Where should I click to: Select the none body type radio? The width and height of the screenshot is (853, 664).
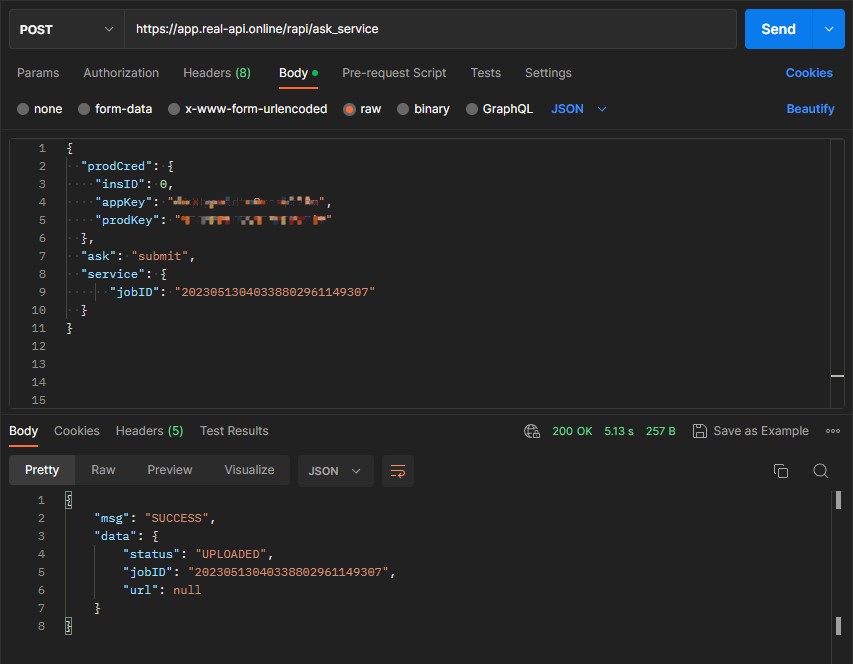tap(23, 109)
